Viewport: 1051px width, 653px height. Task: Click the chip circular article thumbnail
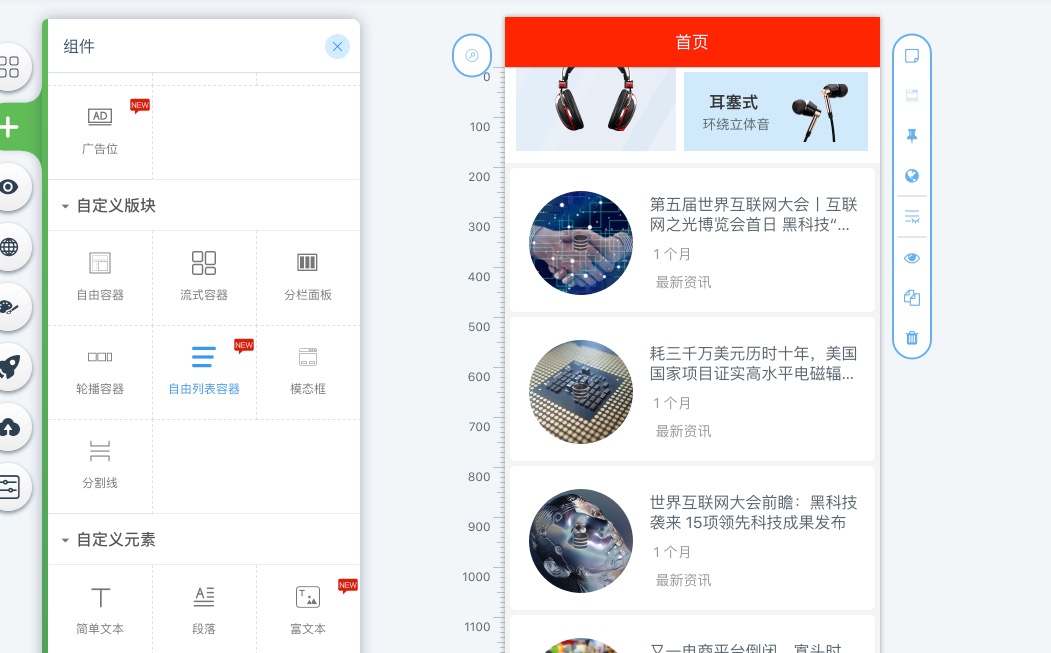581,392
